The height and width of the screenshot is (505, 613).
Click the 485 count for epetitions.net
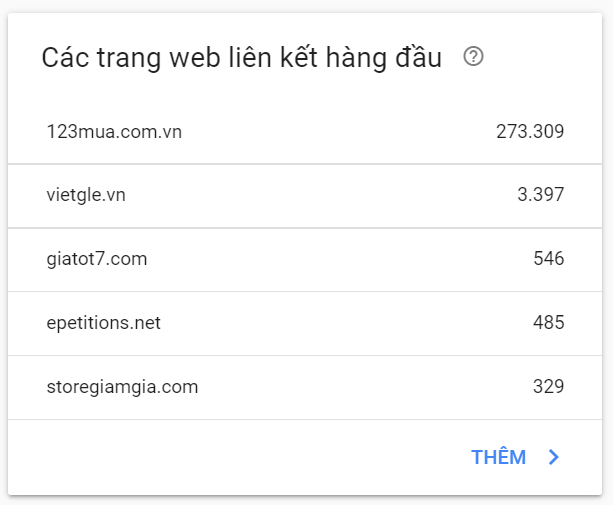point(549,322)
